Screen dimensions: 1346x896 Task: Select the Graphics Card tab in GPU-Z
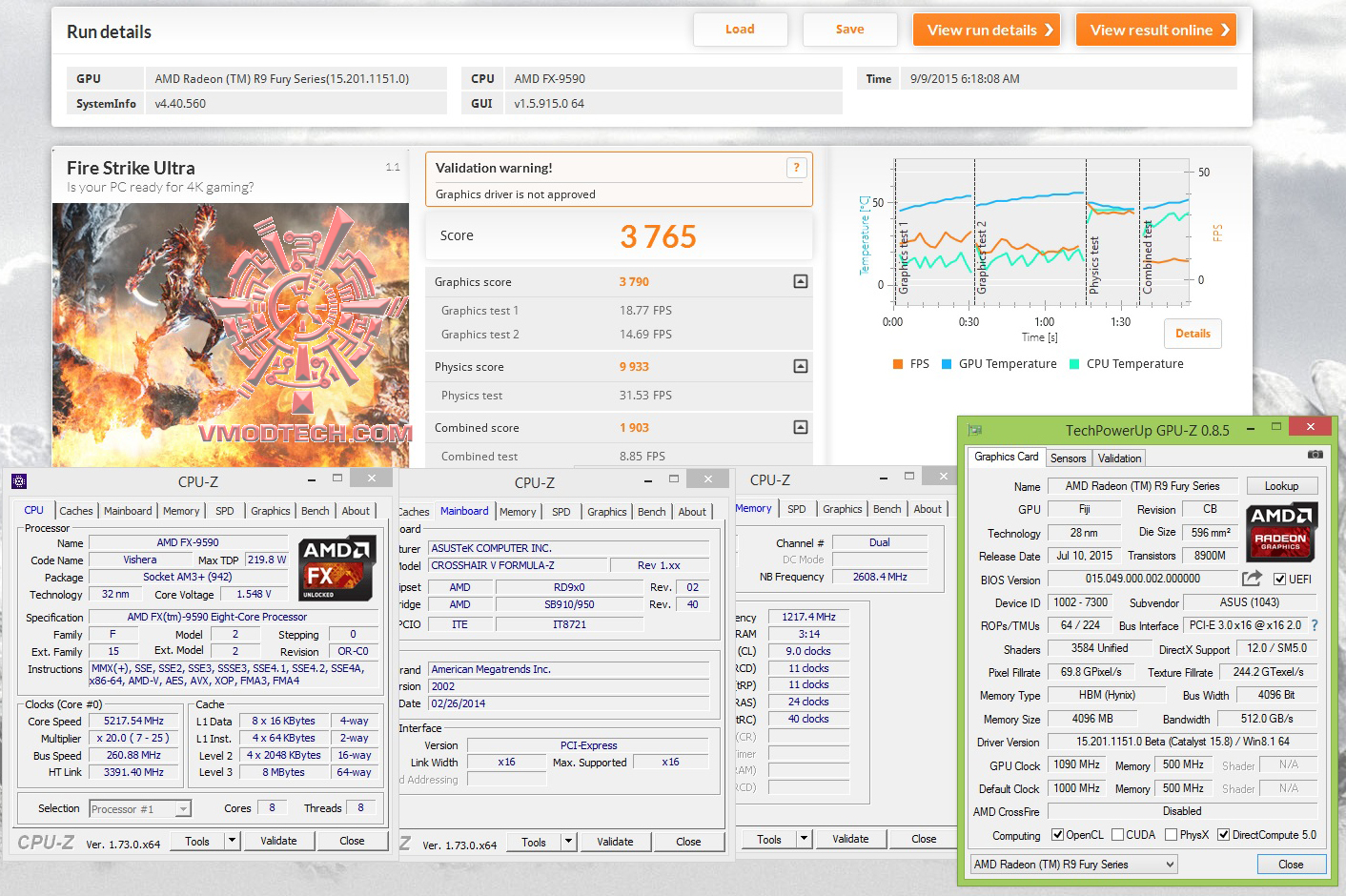(x=1007, y=457)
